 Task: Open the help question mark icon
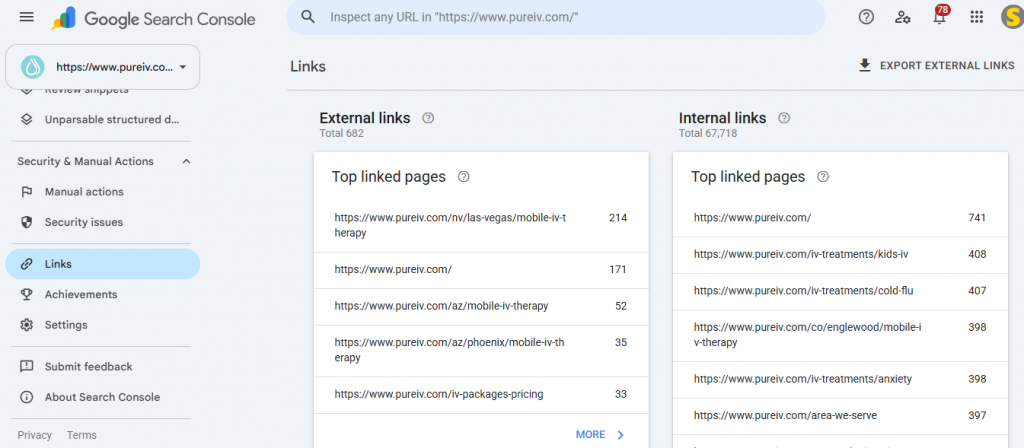point(866,18)
